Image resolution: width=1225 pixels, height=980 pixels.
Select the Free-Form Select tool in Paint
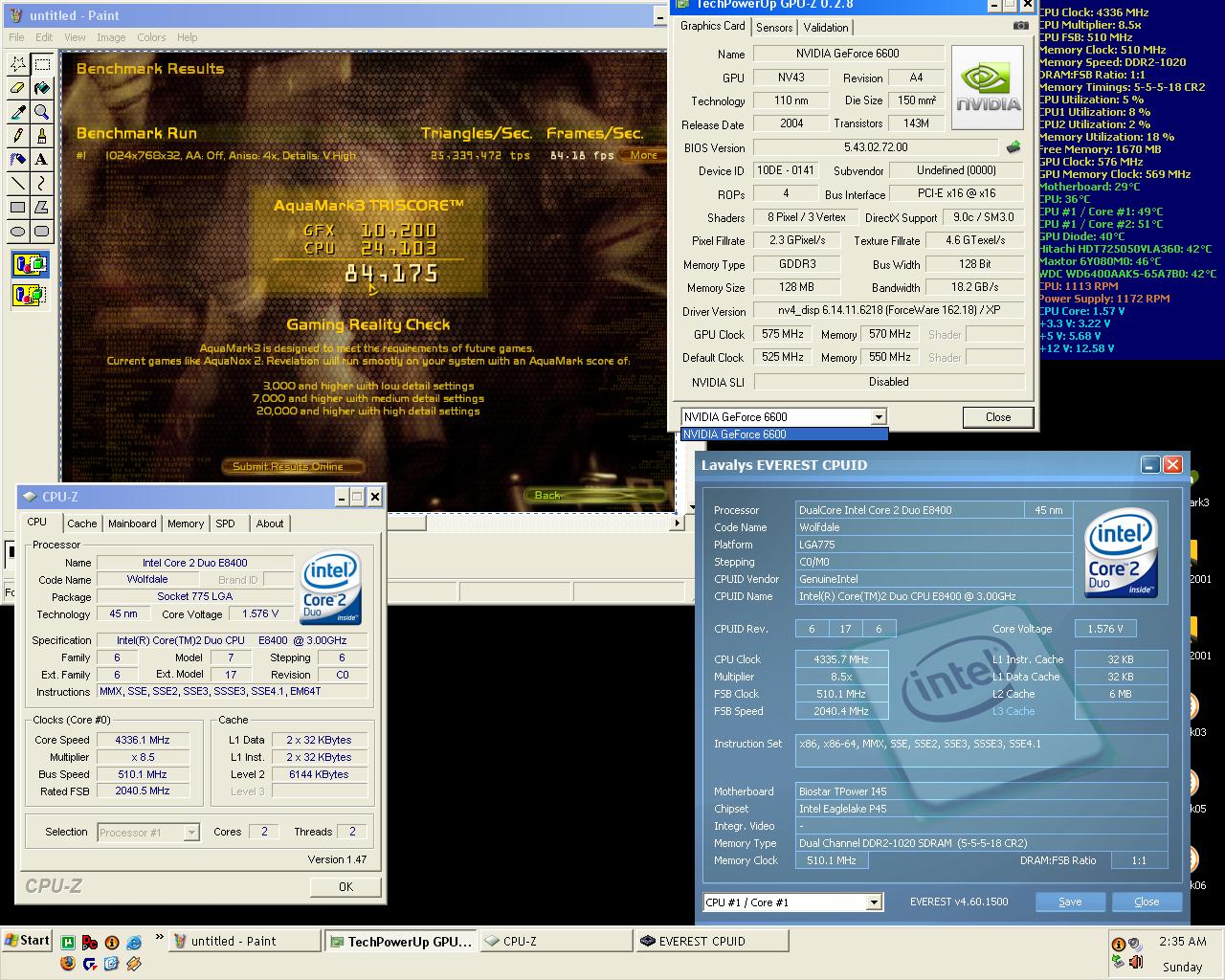(x=18, y=64)
